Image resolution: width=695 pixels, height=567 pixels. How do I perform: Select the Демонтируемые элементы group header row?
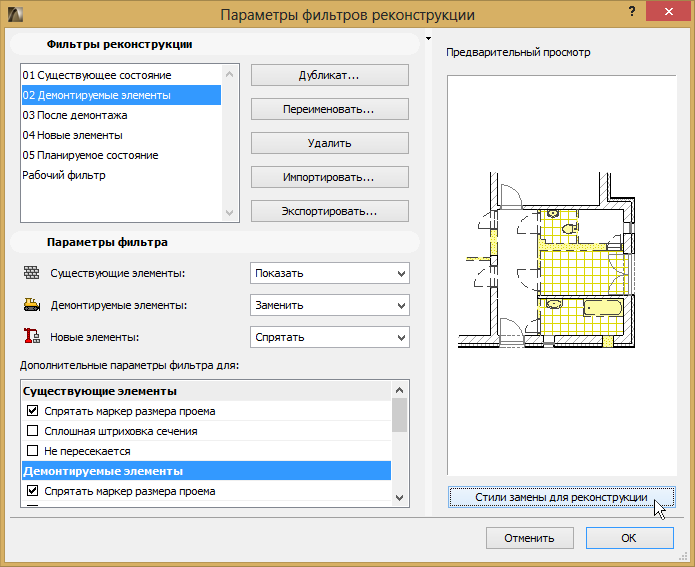coord(207,471)
